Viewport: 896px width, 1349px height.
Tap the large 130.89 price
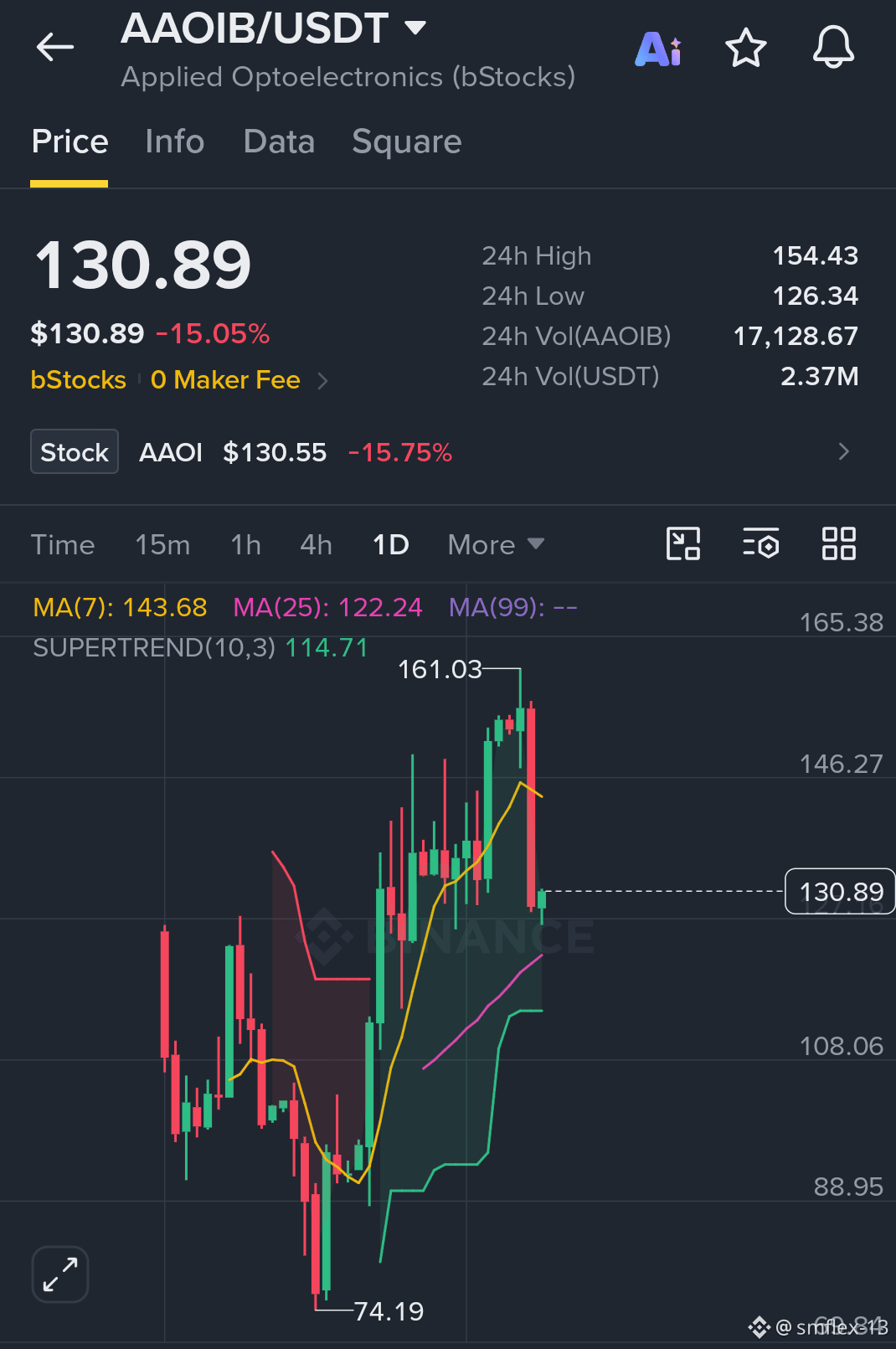(142, 265)
